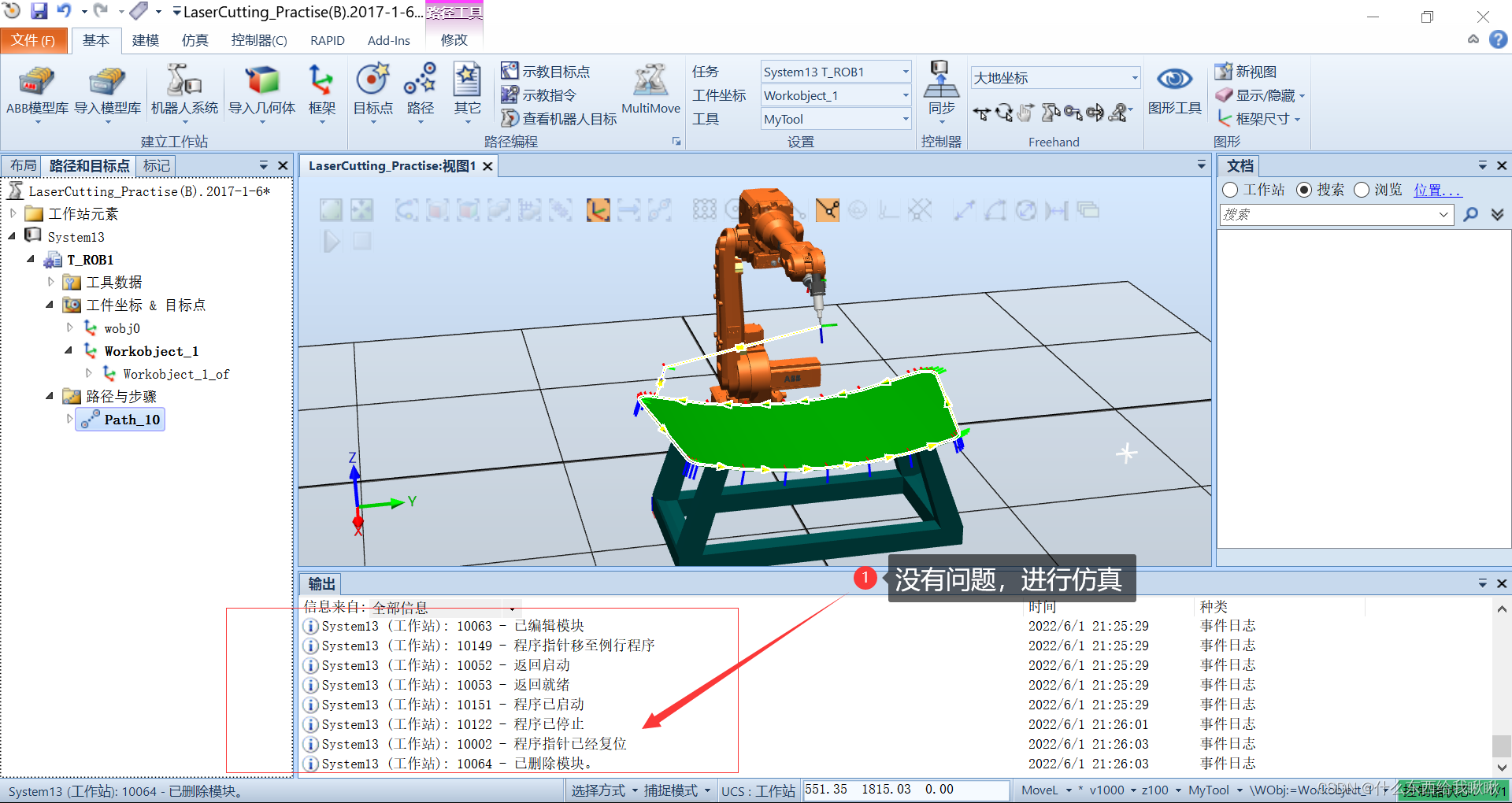Switch to the 布局 panel tab

point(23,165)
